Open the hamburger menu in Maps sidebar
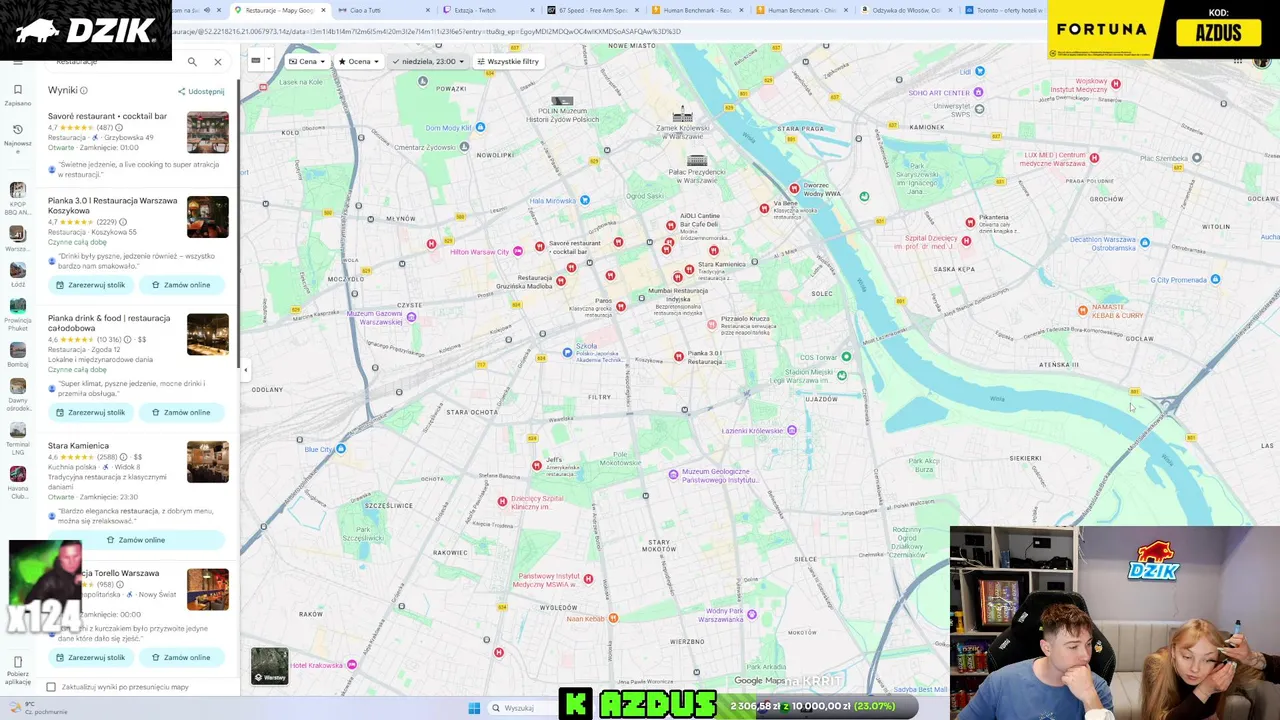 (17, 61)
